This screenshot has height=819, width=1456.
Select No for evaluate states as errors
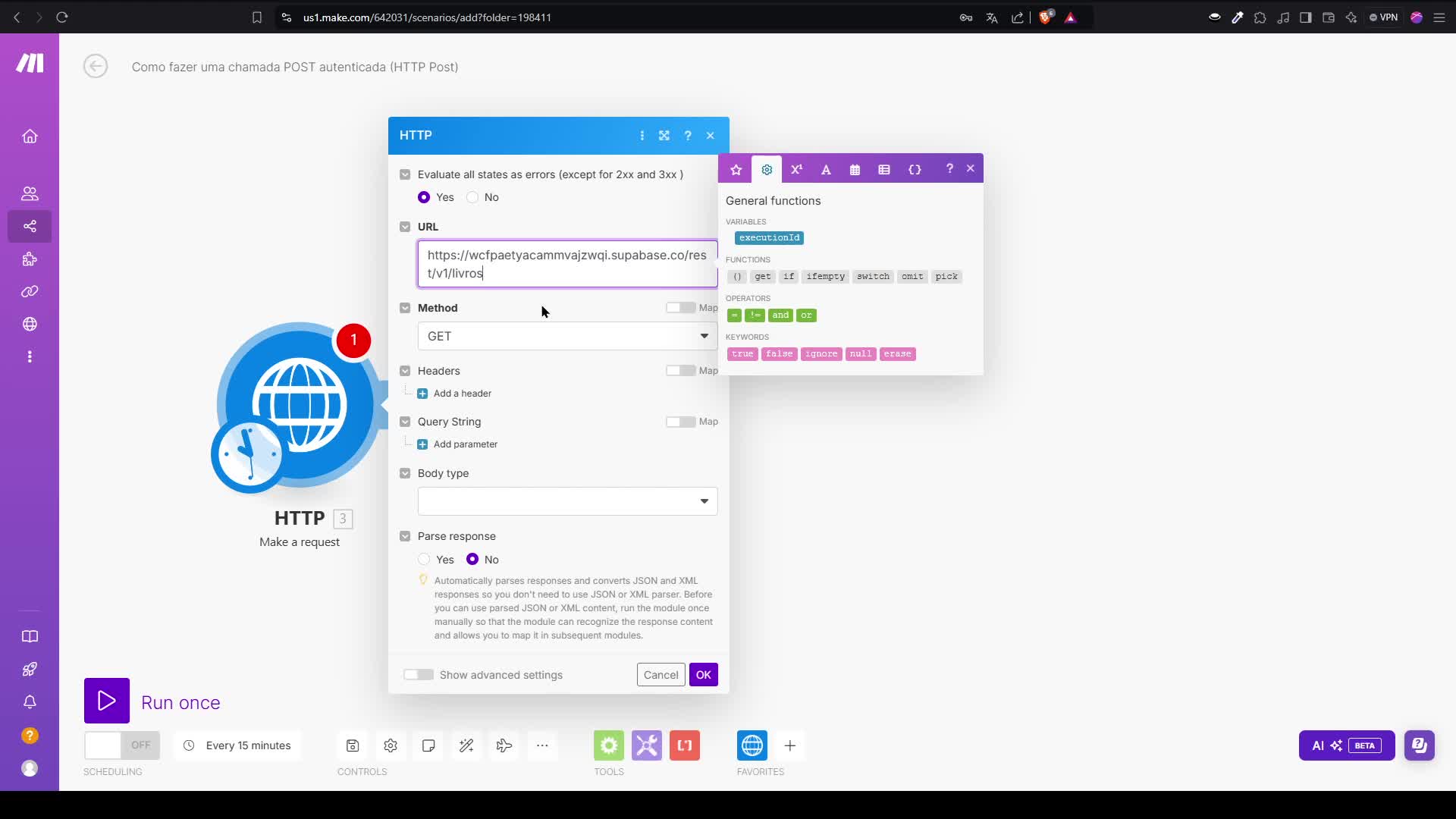[x=473, y=197]
